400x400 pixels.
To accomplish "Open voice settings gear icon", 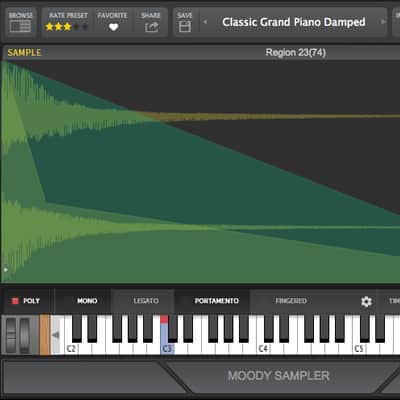I will click(x=366, y=301).
